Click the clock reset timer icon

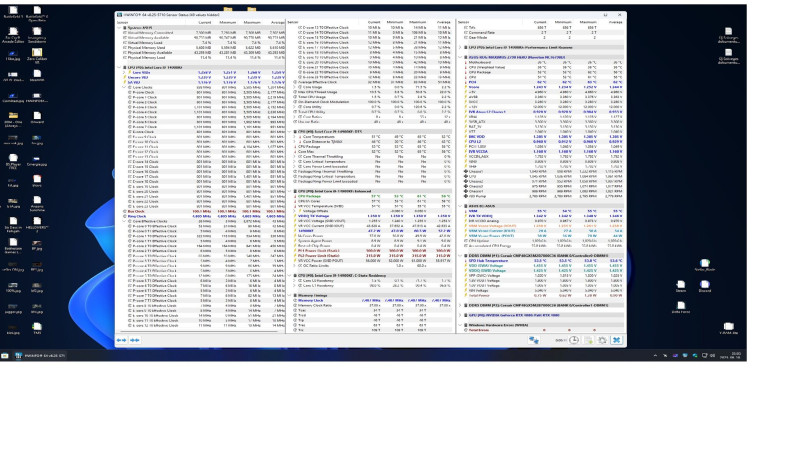coord(574,340)
